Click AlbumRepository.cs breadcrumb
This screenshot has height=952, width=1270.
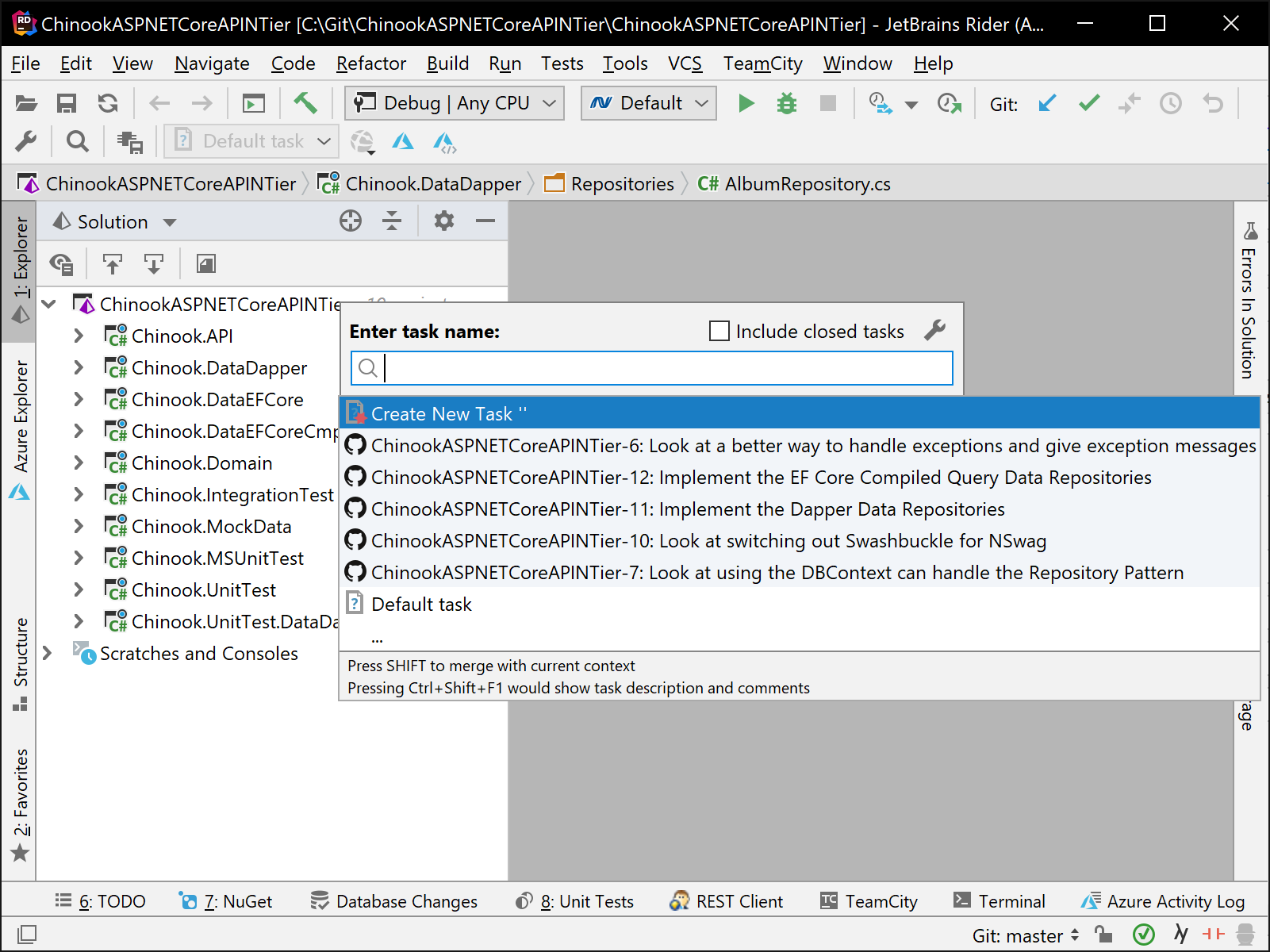tap(794, 184)
